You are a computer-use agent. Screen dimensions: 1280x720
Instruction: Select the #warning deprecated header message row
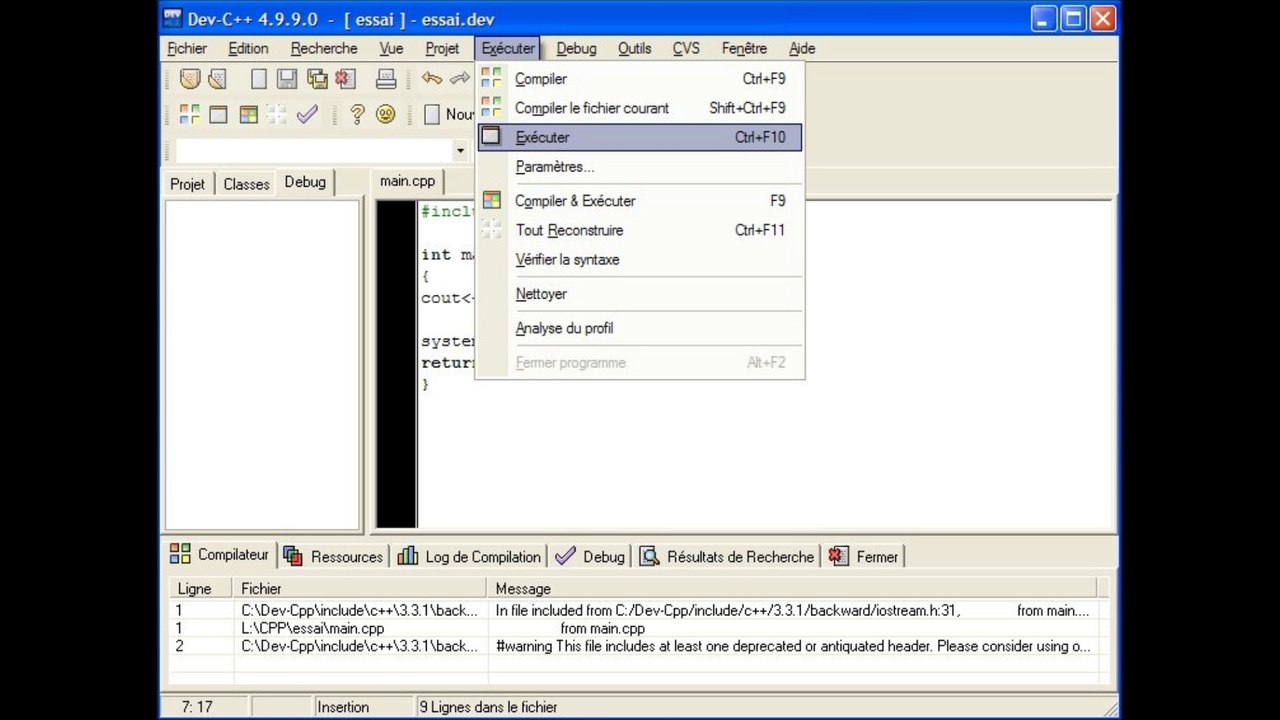pos(633,646)
